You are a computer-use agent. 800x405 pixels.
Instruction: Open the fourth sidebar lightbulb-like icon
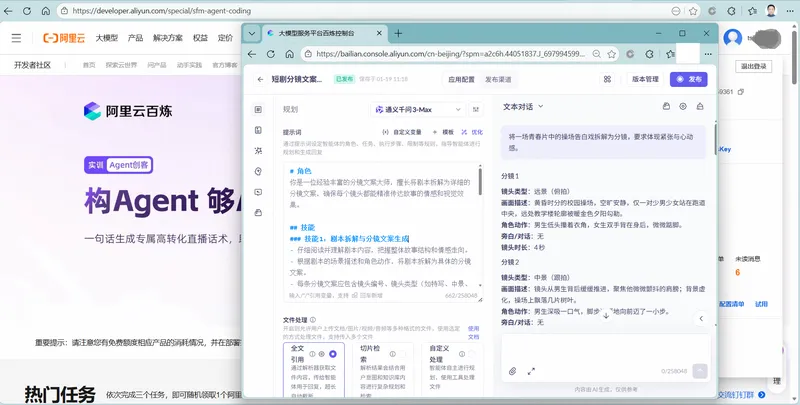pyautogui.click(x=258, y=171)
